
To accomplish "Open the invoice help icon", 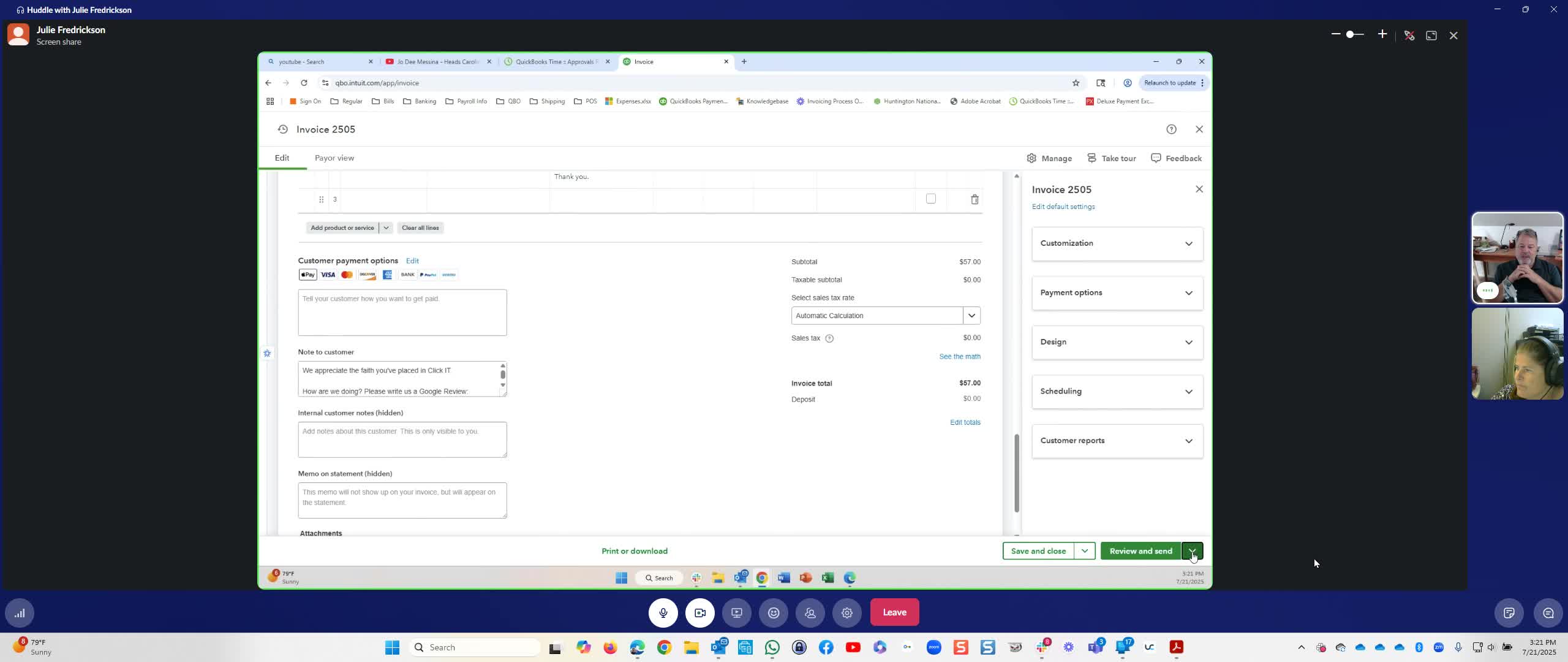I will 1171,129.
